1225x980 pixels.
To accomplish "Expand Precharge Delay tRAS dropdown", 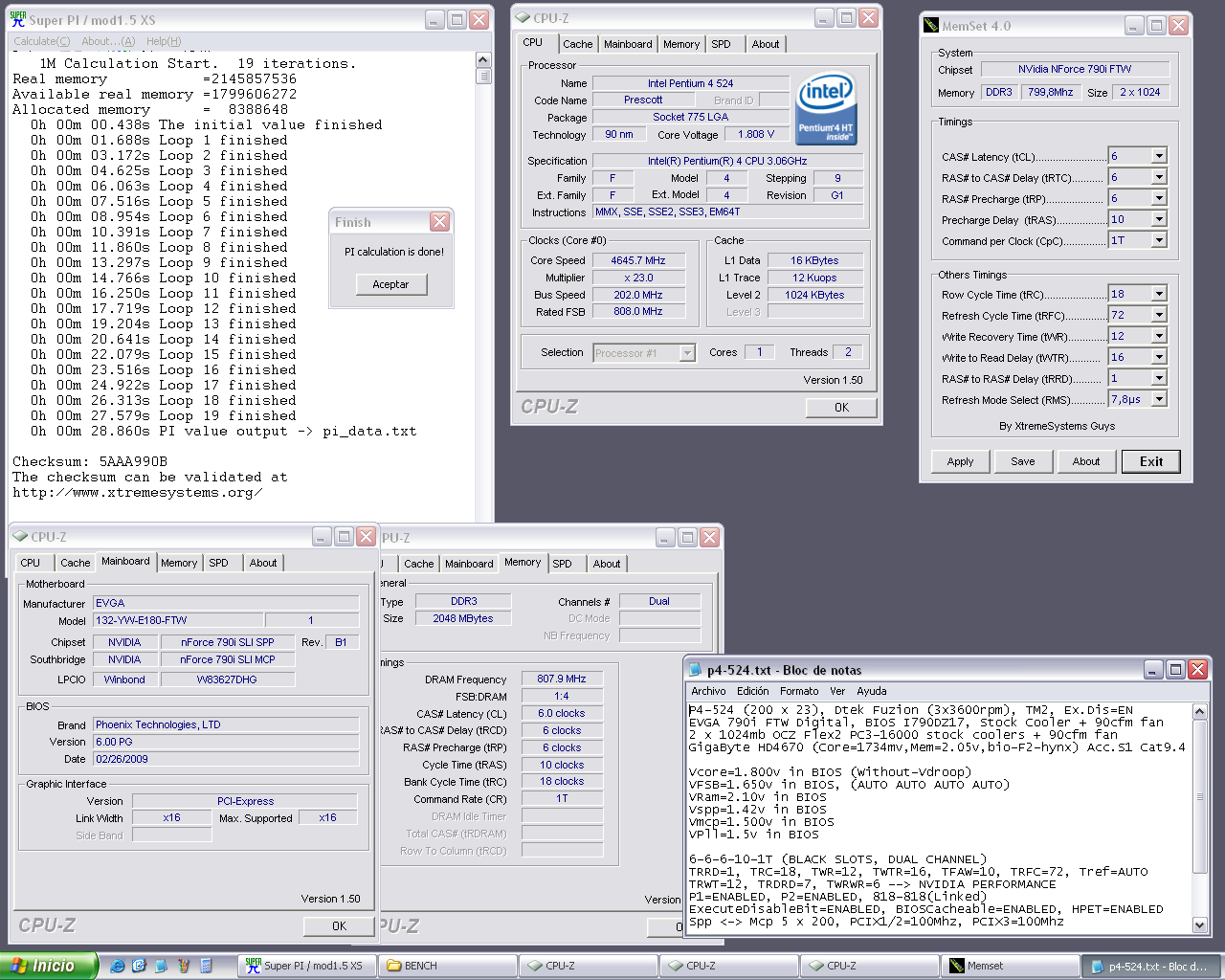I will (x=1159, y=219).
